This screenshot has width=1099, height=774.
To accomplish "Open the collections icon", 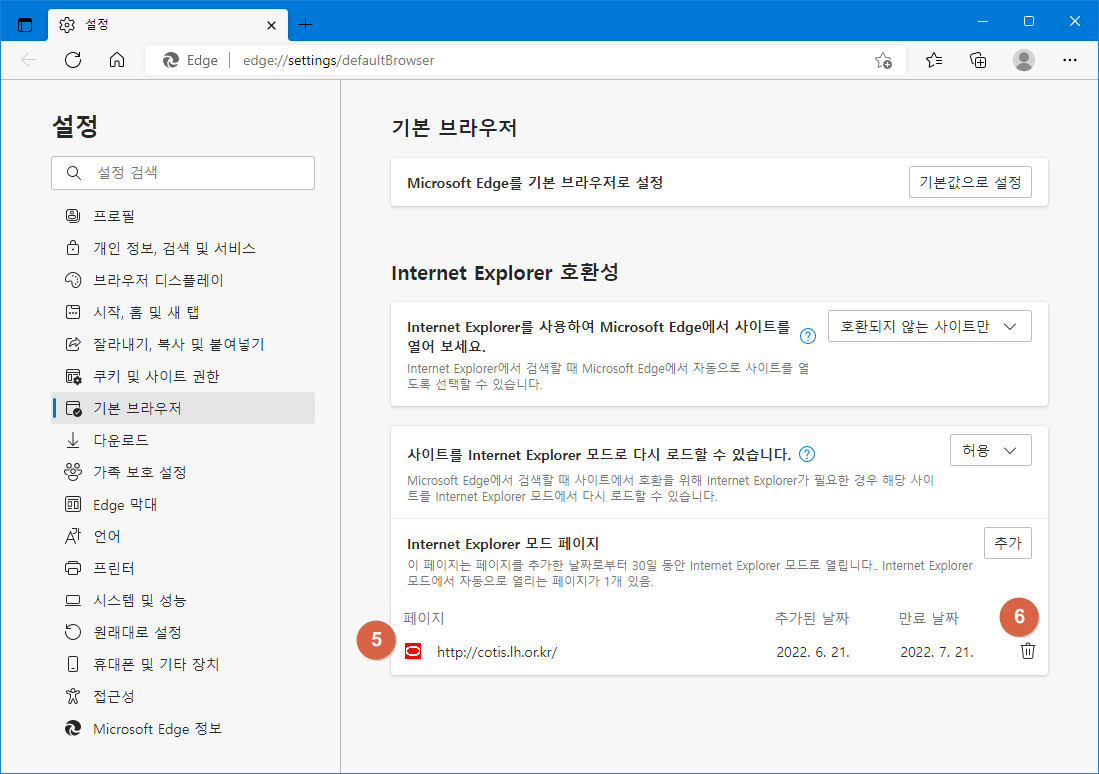I will point(978,60).
